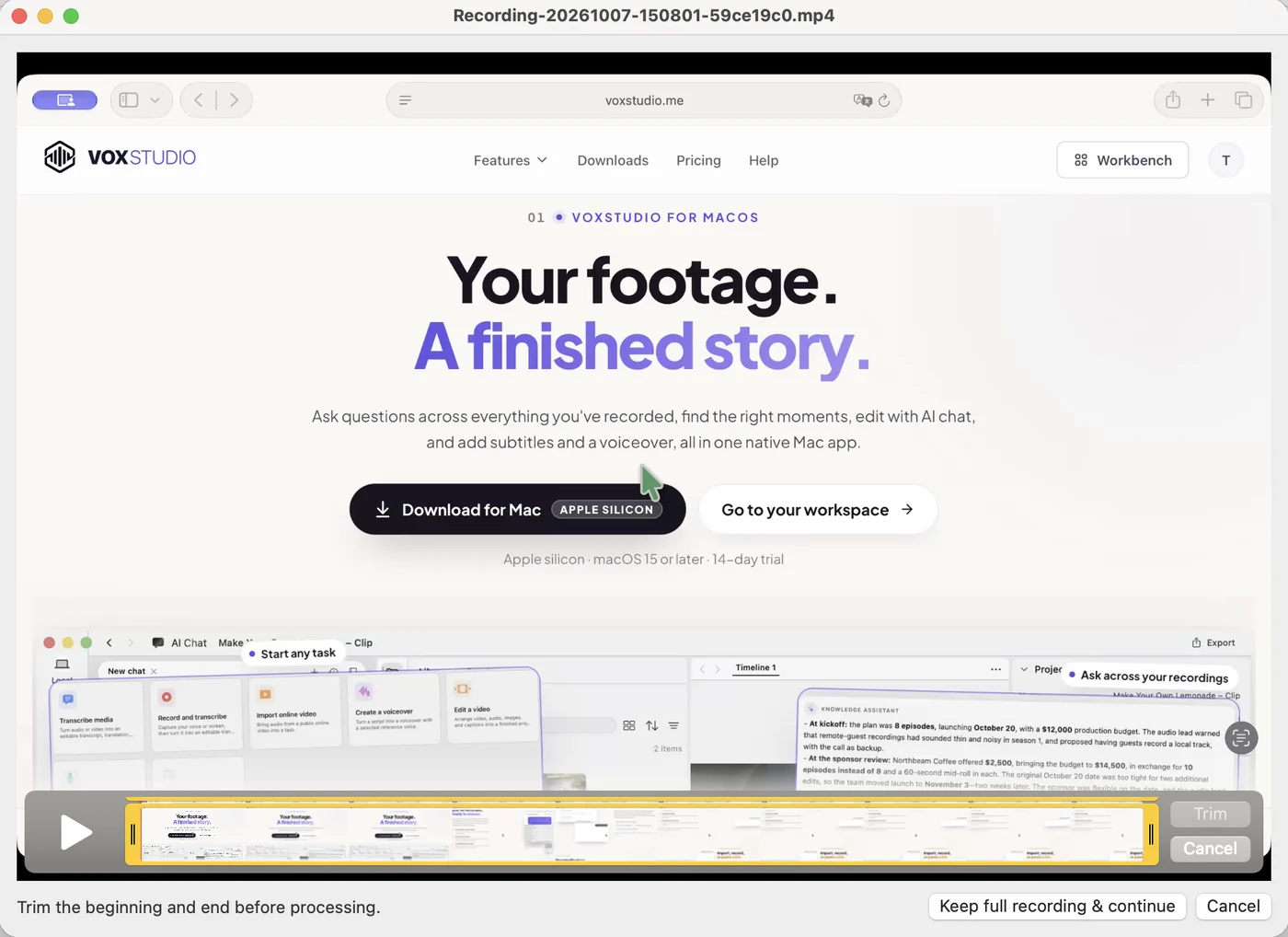Screen dimensions: 1288x937
Task: Select the AI Chat tab in the app preview
Action: click(x=179, y=643)
